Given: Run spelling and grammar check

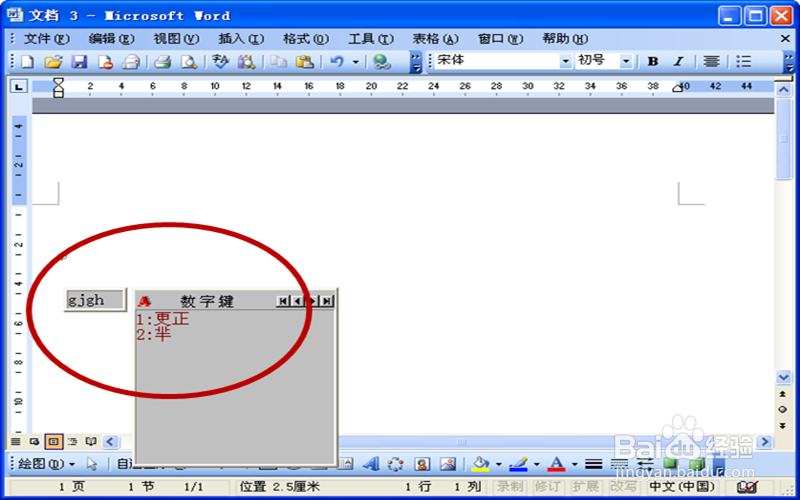Looking at the screenshot, I should (220, 62).
